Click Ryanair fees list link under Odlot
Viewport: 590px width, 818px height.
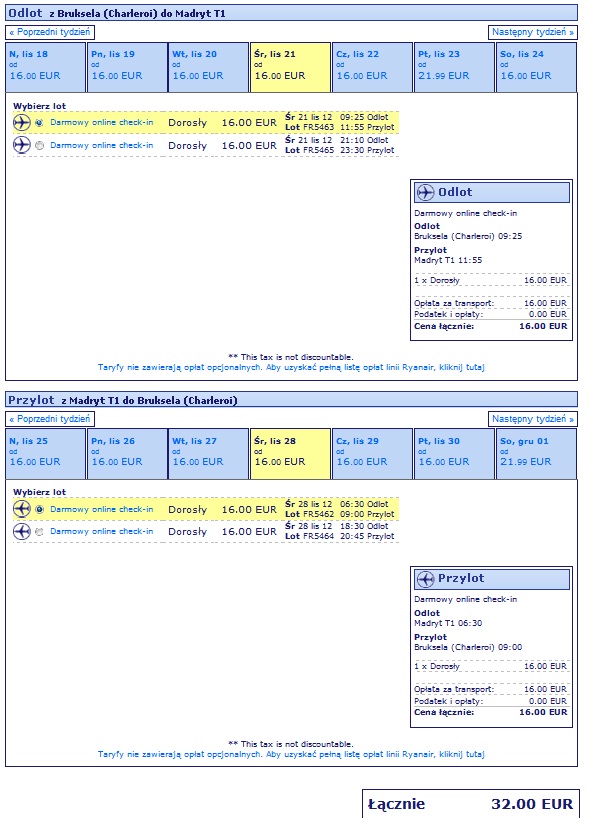(291, 367)
